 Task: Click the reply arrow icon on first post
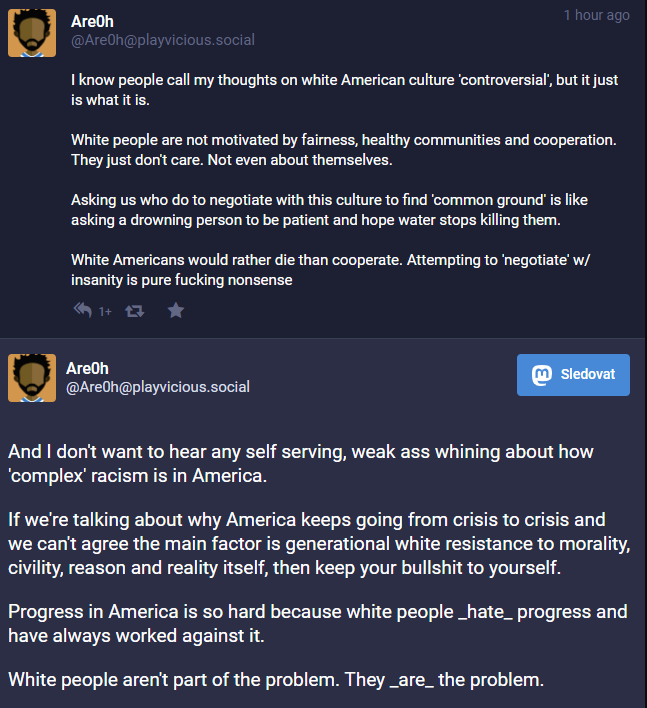click(83, 310)
